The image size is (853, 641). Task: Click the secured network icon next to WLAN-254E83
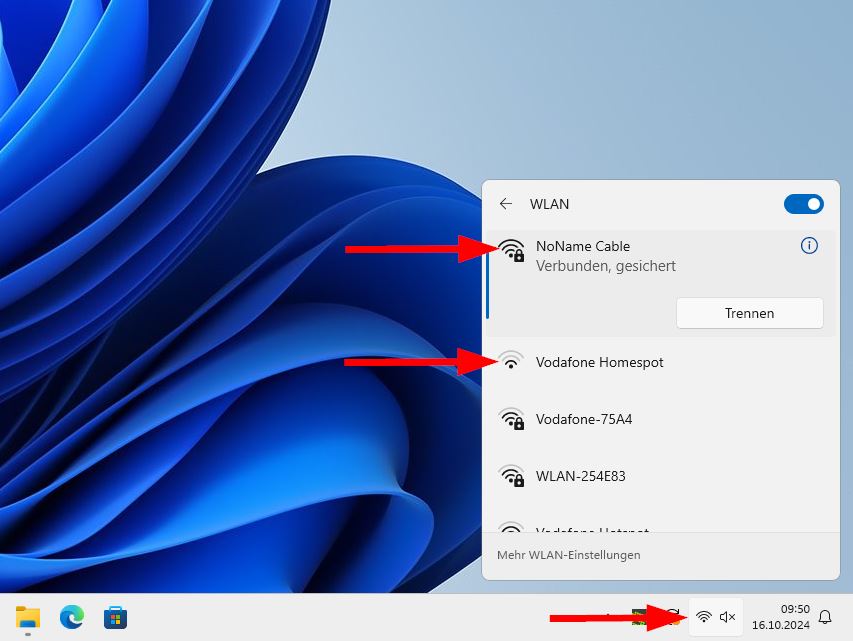(513, 476)
